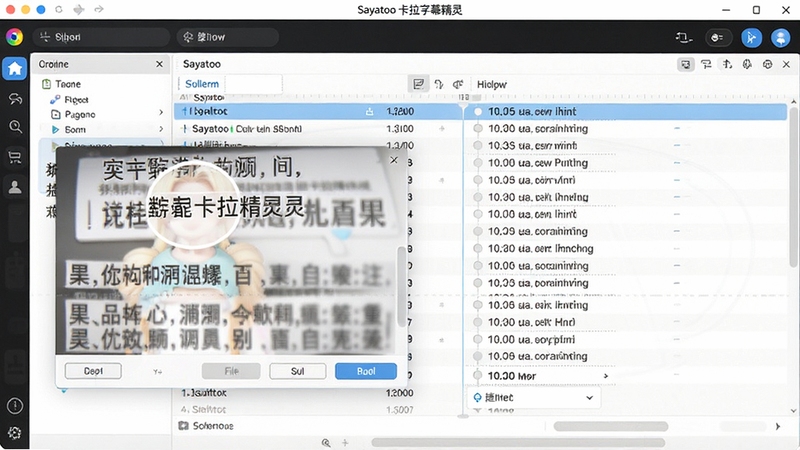Click the up arrow of right scrollbar
This screenshot has width=800, height=450.
pyautogui.click(x=793, y=102)
